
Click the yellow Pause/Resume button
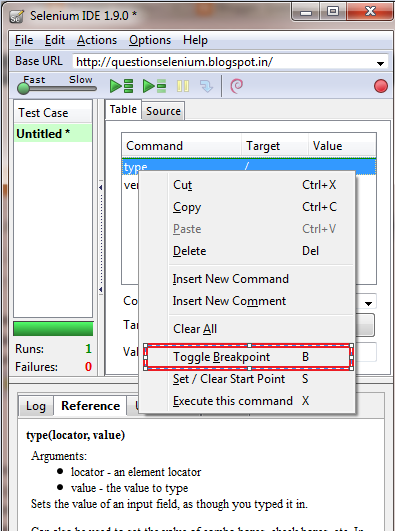pyautogui.click(x=183, y=86)
